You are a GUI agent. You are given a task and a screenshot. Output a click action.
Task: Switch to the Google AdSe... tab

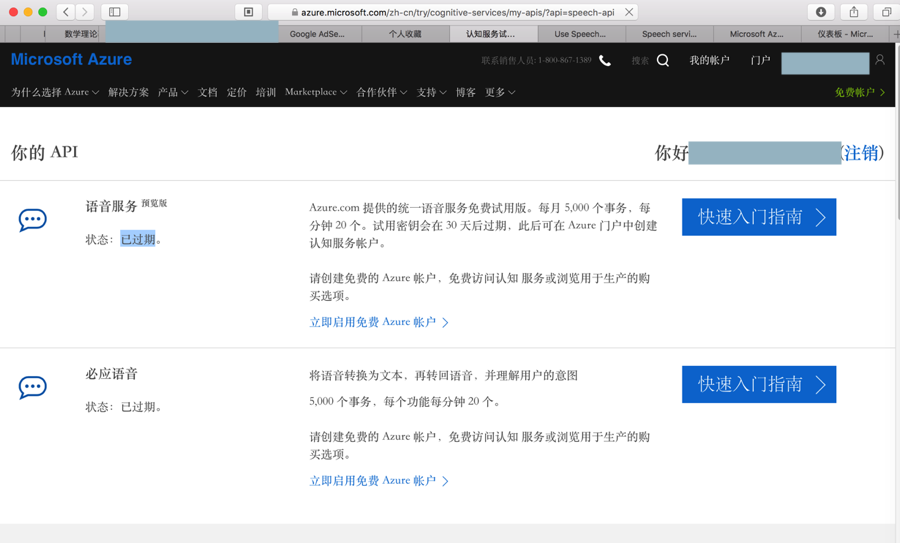(x=317, y=34)
